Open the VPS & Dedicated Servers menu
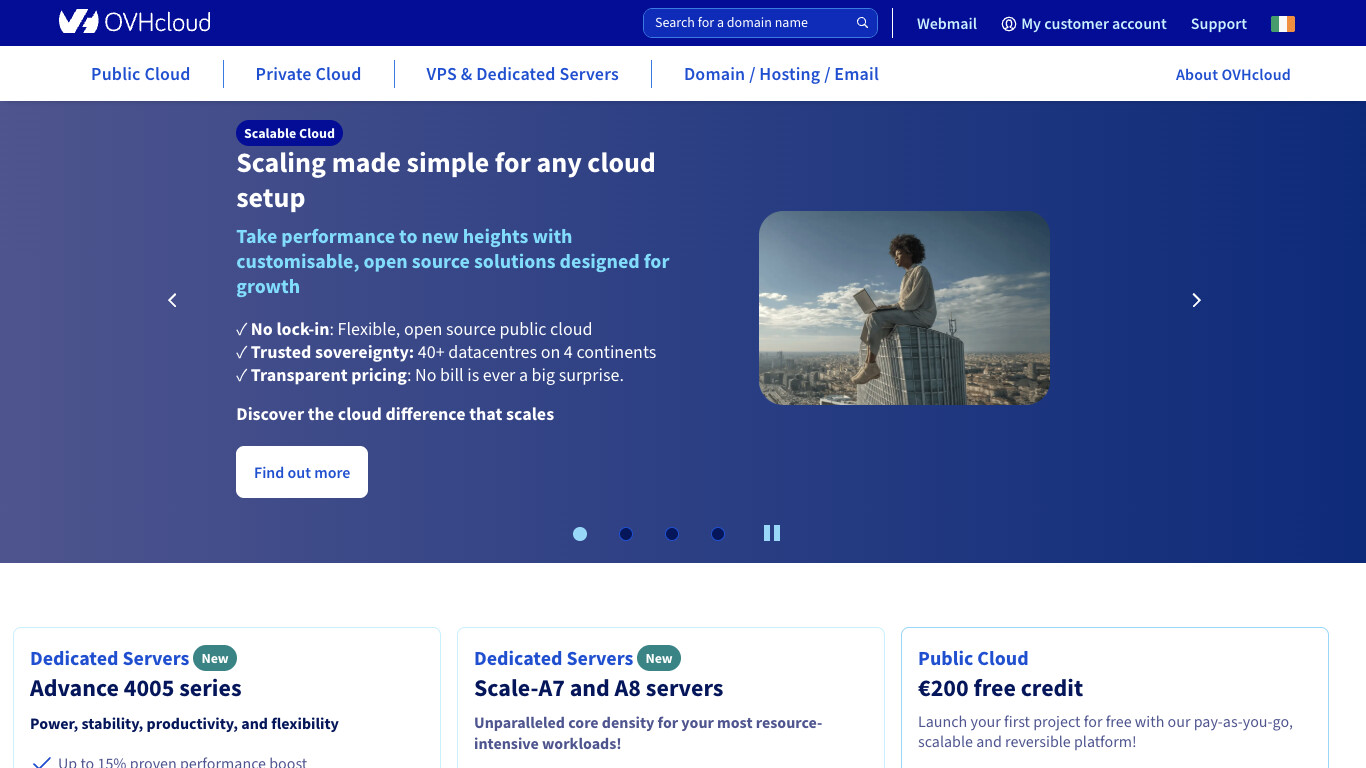1366x768 pixels. (x=522, y=73)
